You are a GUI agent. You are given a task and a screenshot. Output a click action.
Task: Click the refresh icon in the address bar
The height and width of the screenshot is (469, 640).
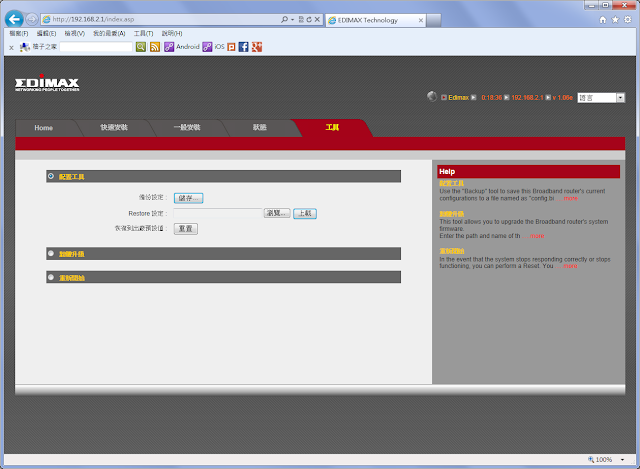point(309,19)
